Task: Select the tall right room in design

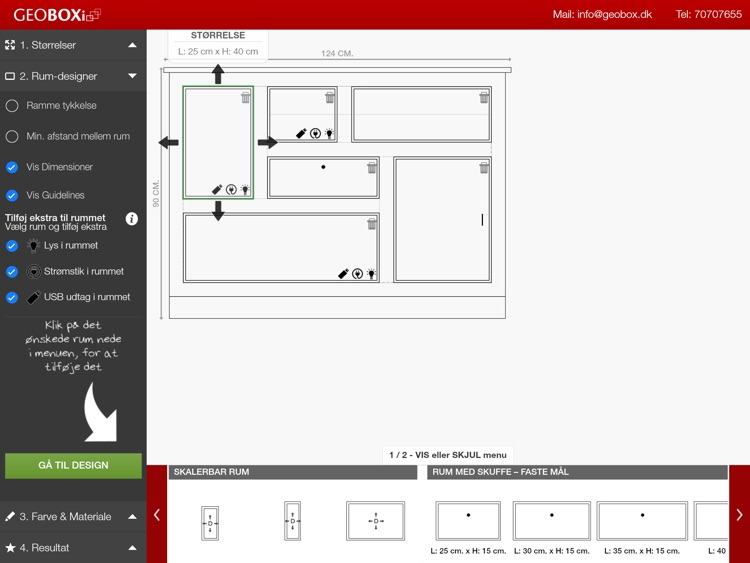Action: (442, 220)
